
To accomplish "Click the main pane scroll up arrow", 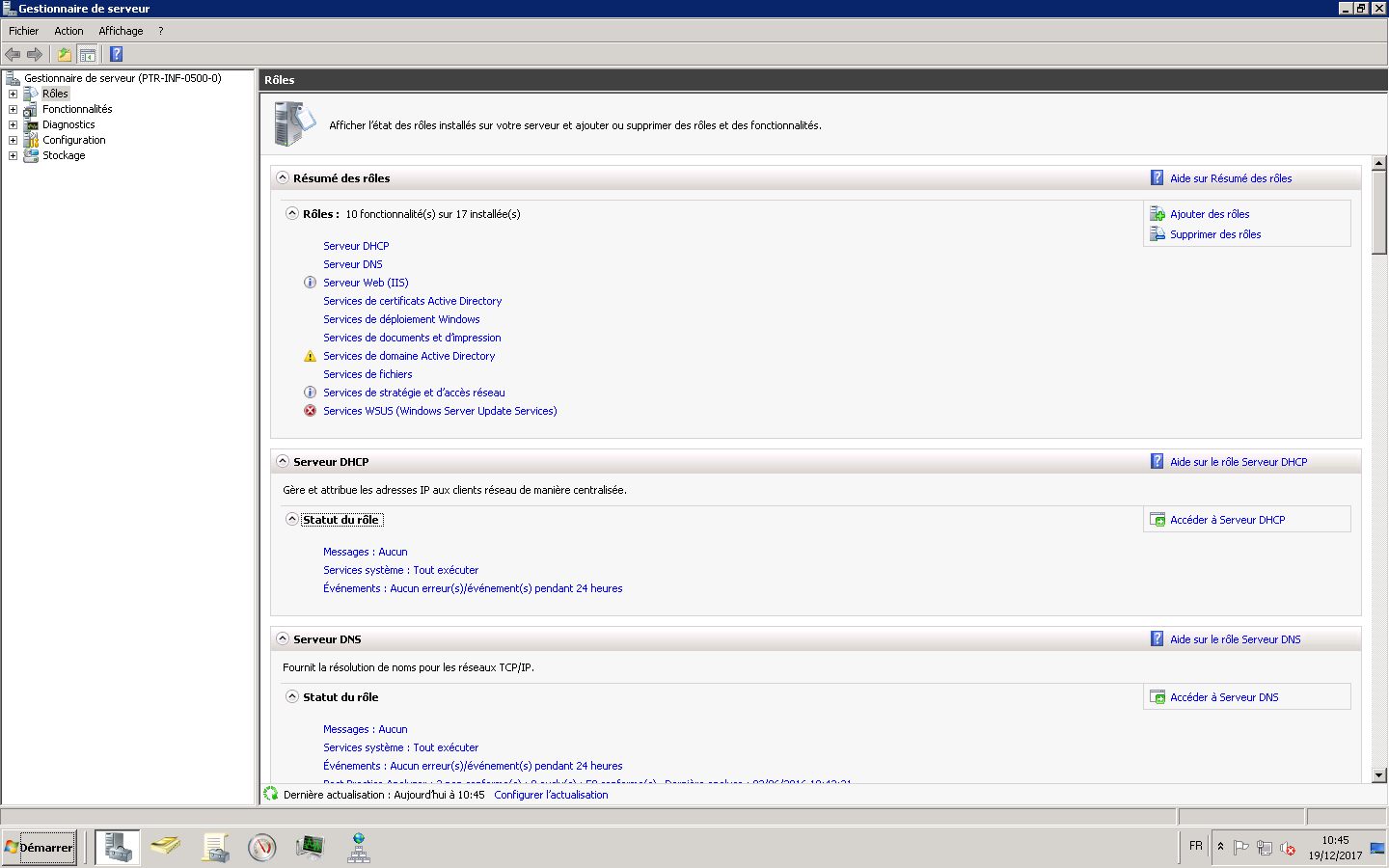I will tap(1378, 163).
